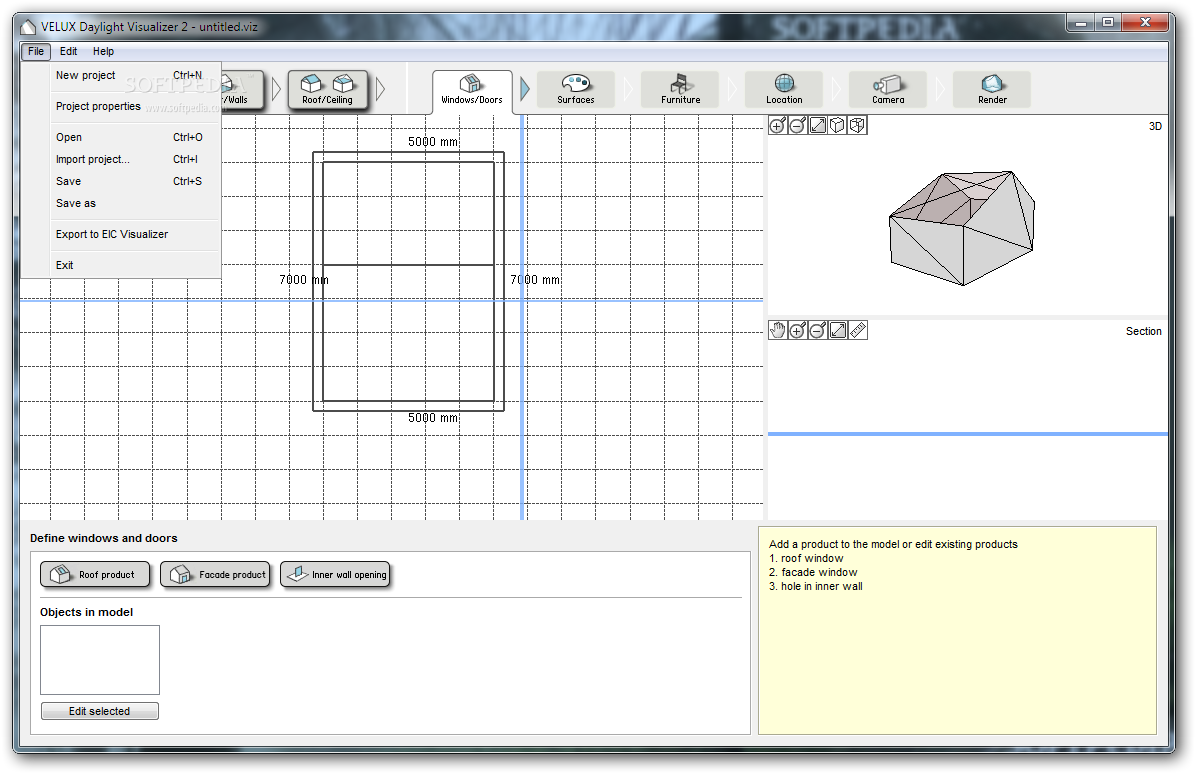Open the Windows/Doors step tab
This screenshot has width=1196, height=774.
pyautogui.click(x=471, y=92)
